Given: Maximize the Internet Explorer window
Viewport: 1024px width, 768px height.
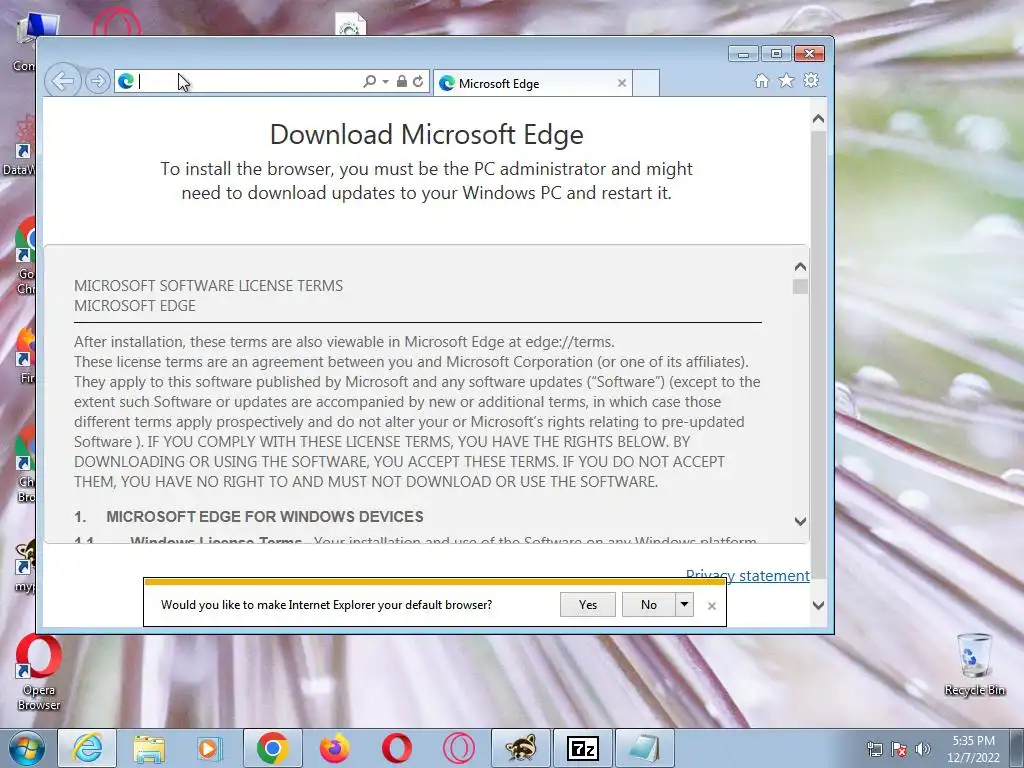Looking at the screenshot, I should [776, 54].
